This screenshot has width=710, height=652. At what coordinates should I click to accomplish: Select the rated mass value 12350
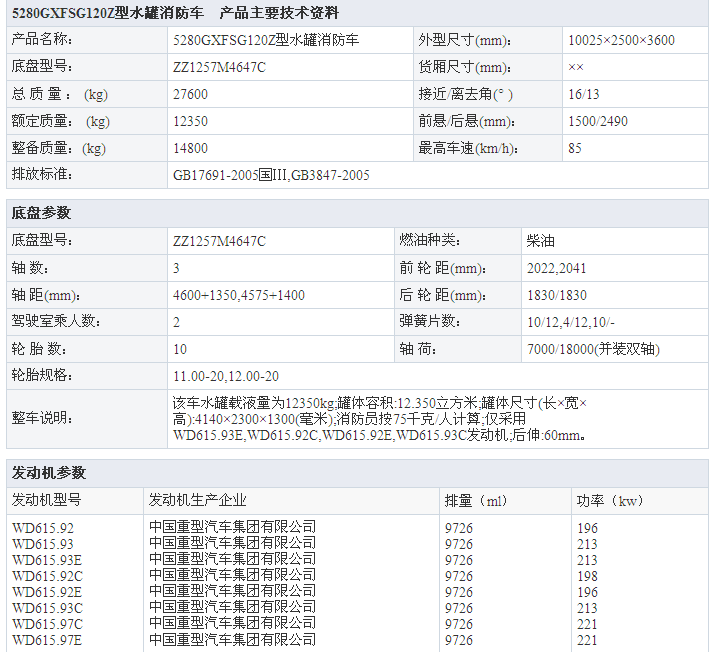190,122
